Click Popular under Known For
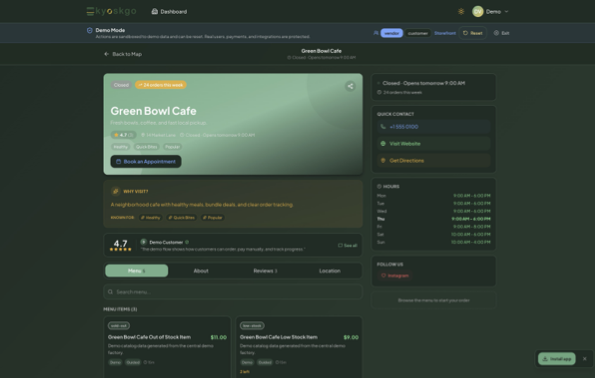Image resolution: width=595 pixels, height=378 pixels. [212, 217]
